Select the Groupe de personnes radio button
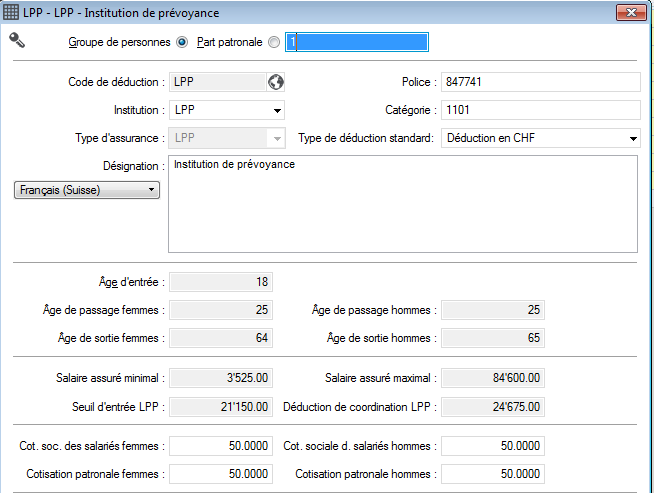Screen dimensions: 654x493 [182, 42]
